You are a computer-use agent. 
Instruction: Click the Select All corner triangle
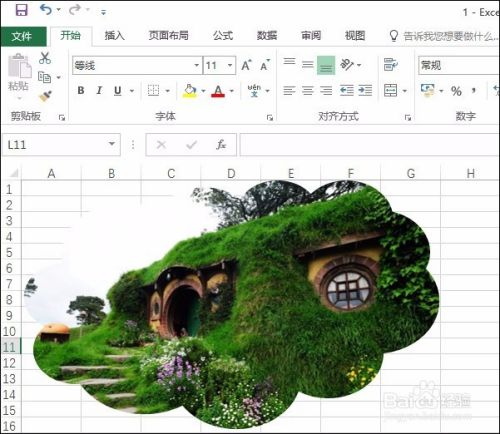click(13, 173)
